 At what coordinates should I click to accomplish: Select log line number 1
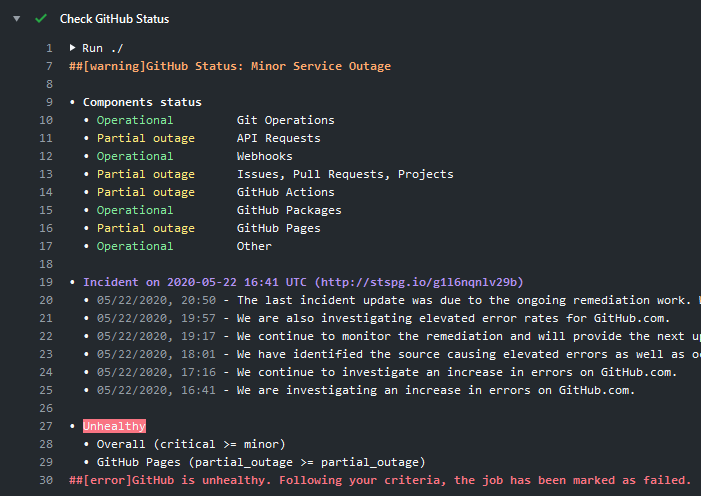[x=48, y=48]
